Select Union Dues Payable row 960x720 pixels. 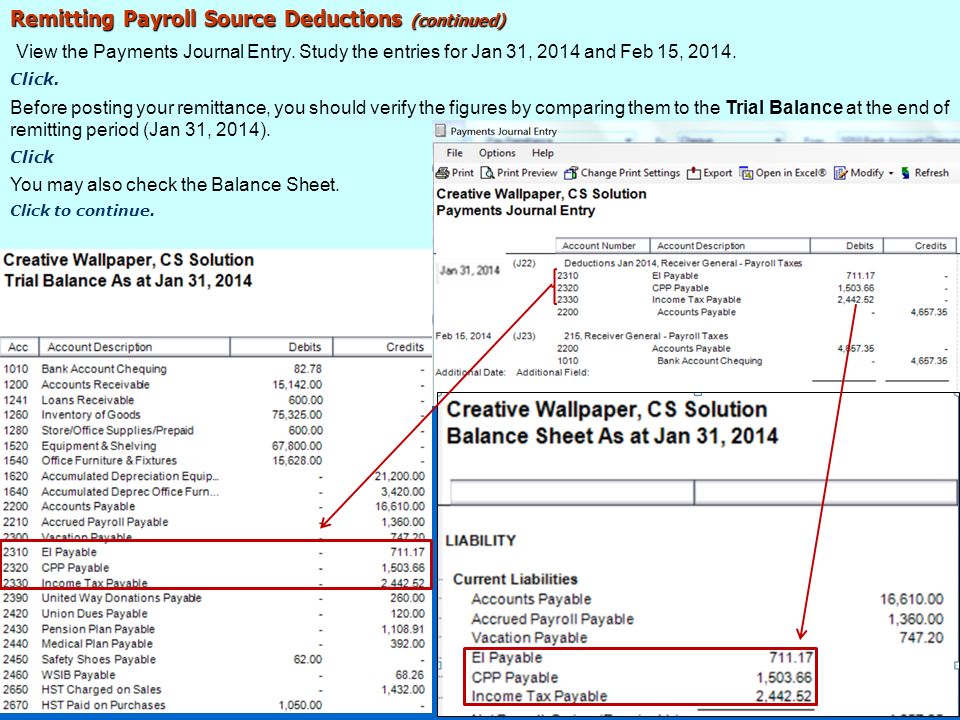(x=214, y=613)
